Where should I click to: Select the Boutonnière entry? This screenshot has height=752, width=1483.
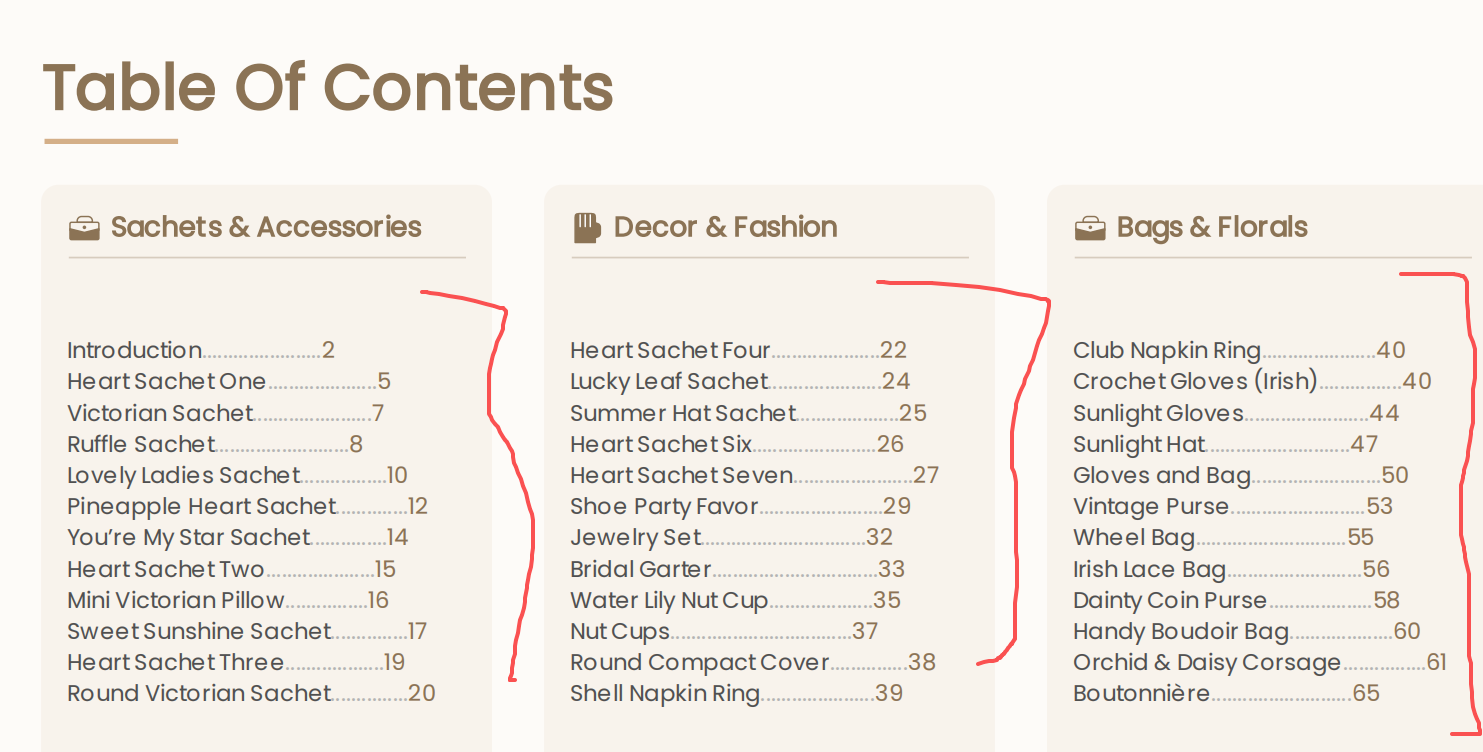pos(1226,693)
